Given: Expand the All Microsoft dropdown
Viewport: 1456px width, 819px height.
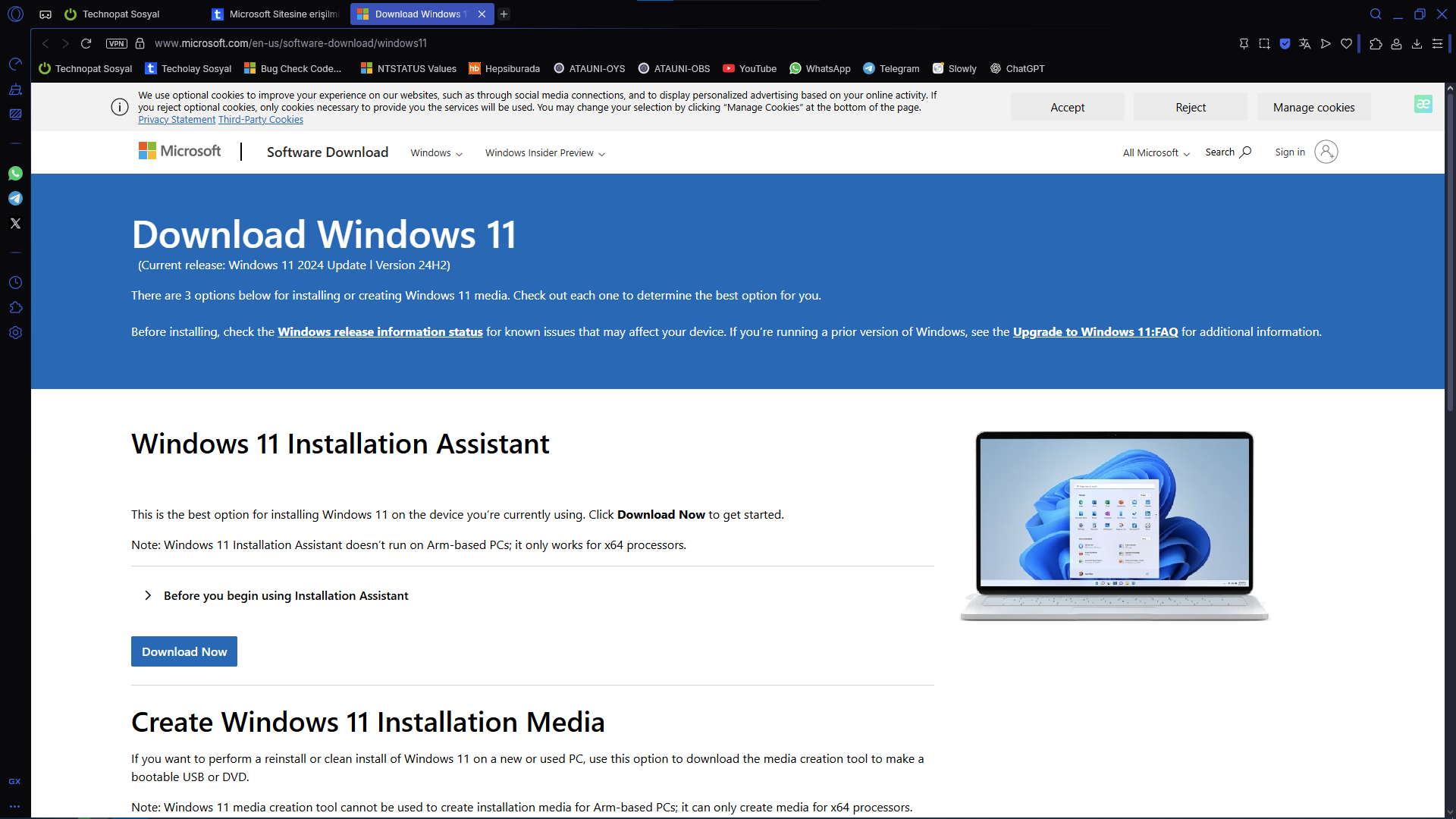Looking at the screenshot, I should 1156,153.
